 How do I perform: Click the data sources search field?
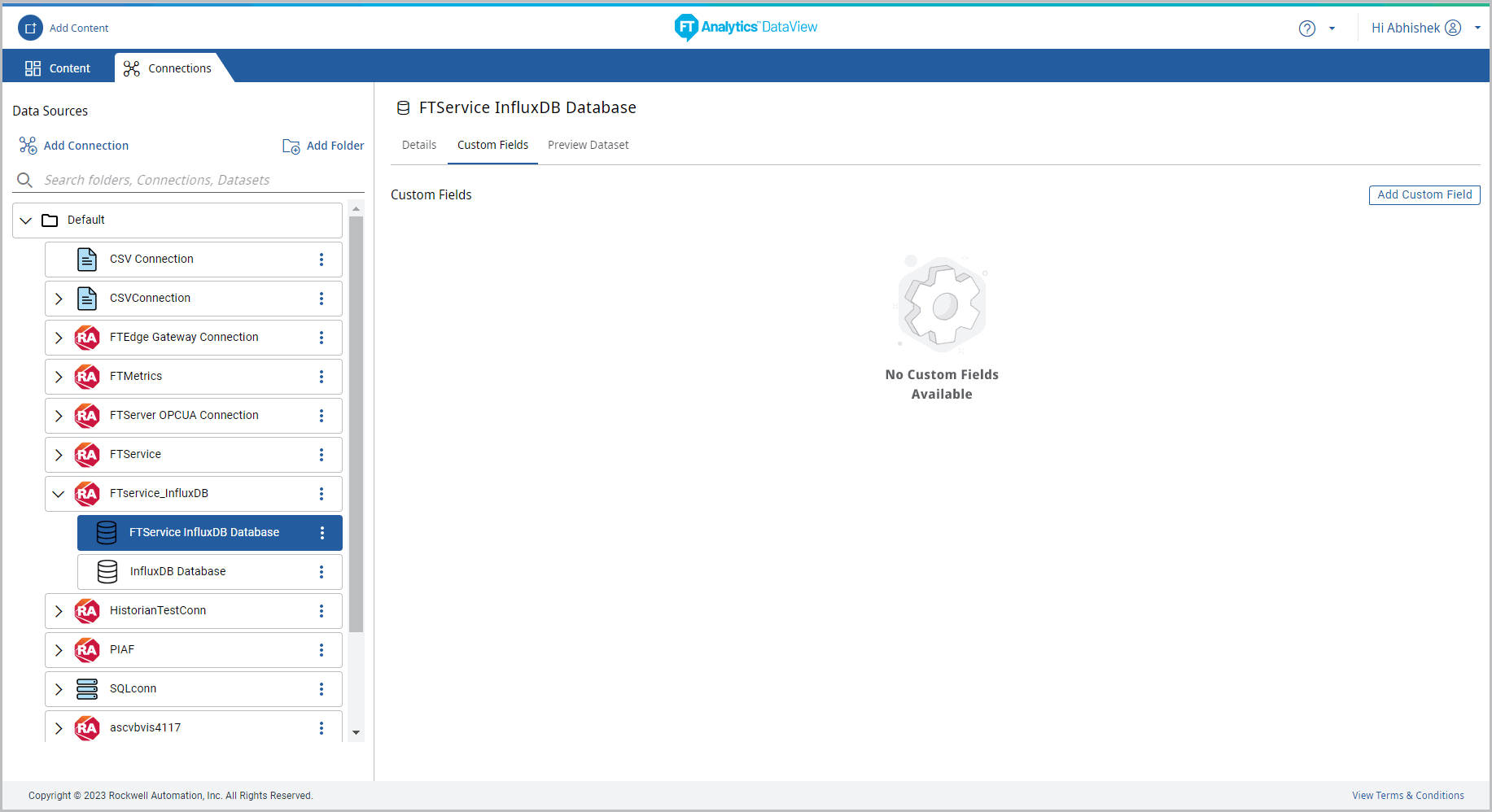pos(187,180)
